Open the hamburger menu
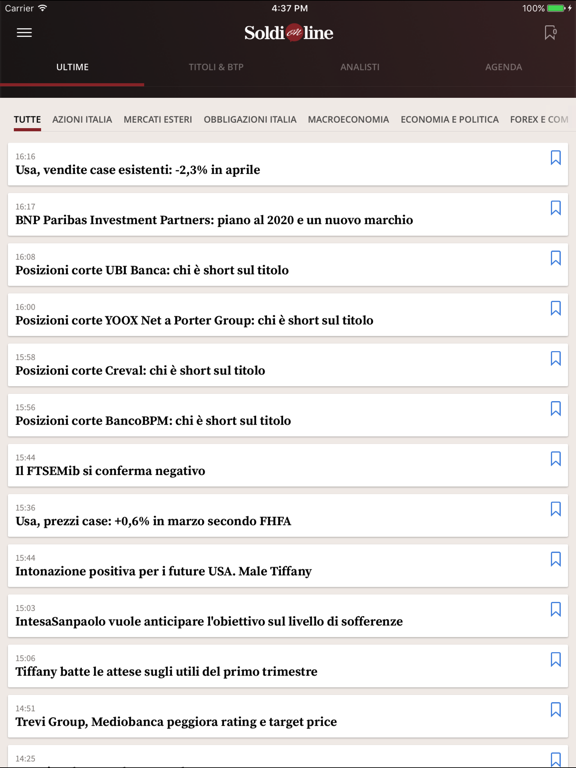The width and height of the screenshot is (576, 768). [x=24, y=32]
